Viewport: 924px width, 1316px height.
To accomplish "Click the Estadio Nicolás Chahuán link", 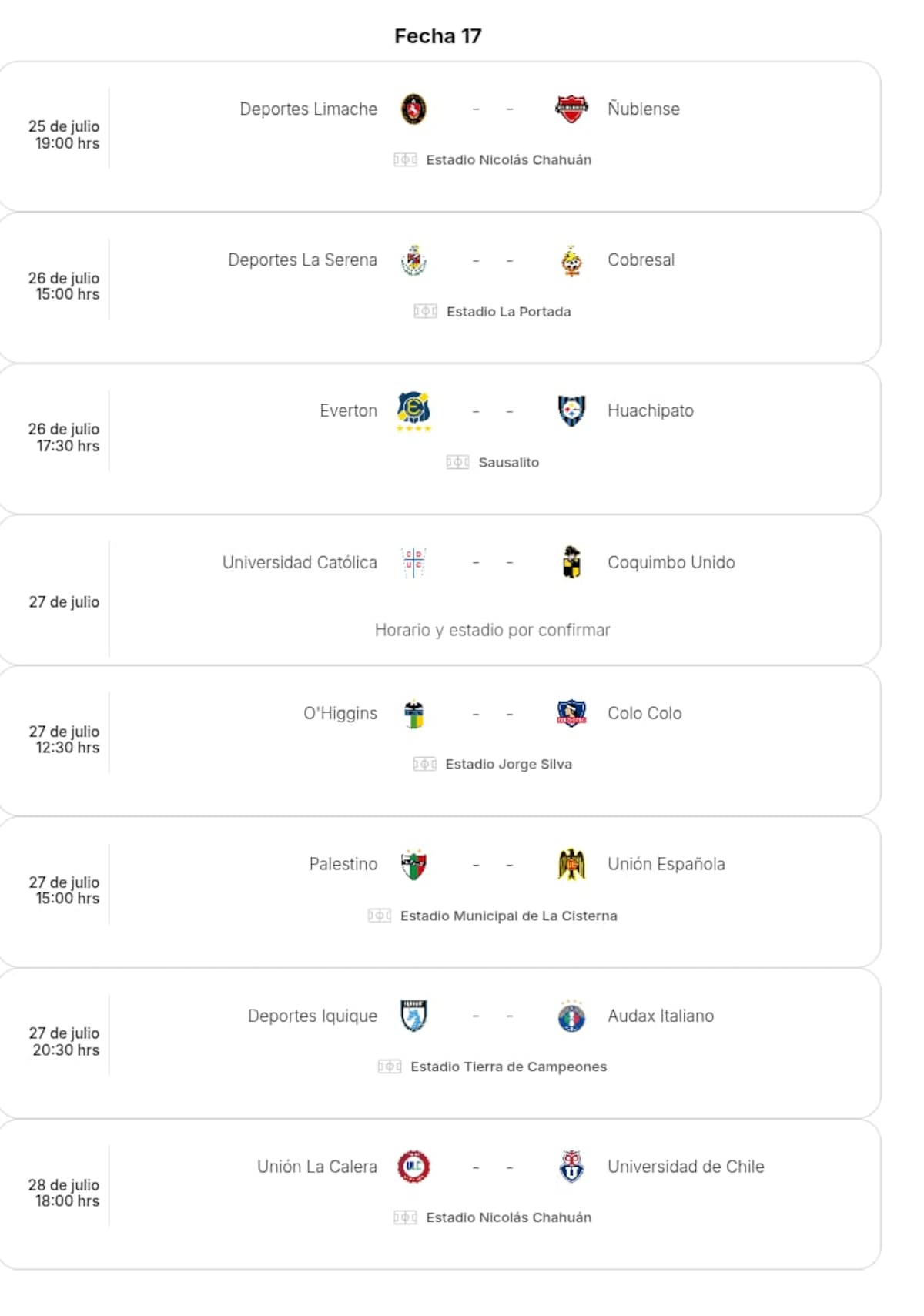I will pos(509,159).
